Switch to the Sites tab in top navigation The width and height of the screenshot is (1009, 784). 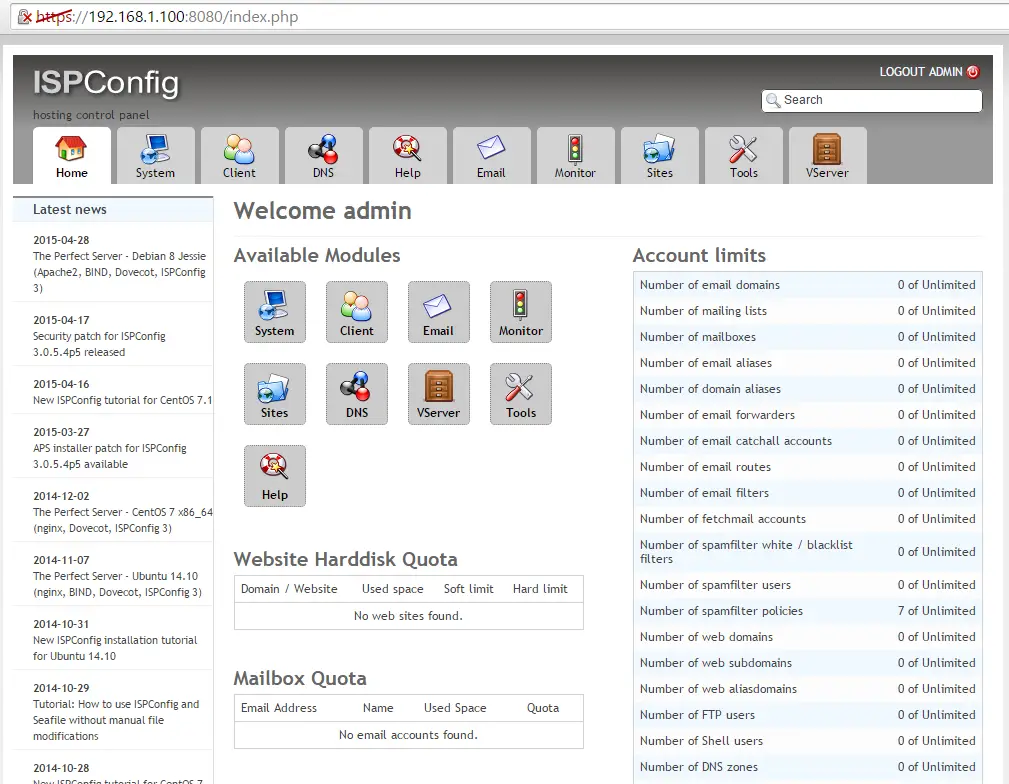click(x=660, y=156)
